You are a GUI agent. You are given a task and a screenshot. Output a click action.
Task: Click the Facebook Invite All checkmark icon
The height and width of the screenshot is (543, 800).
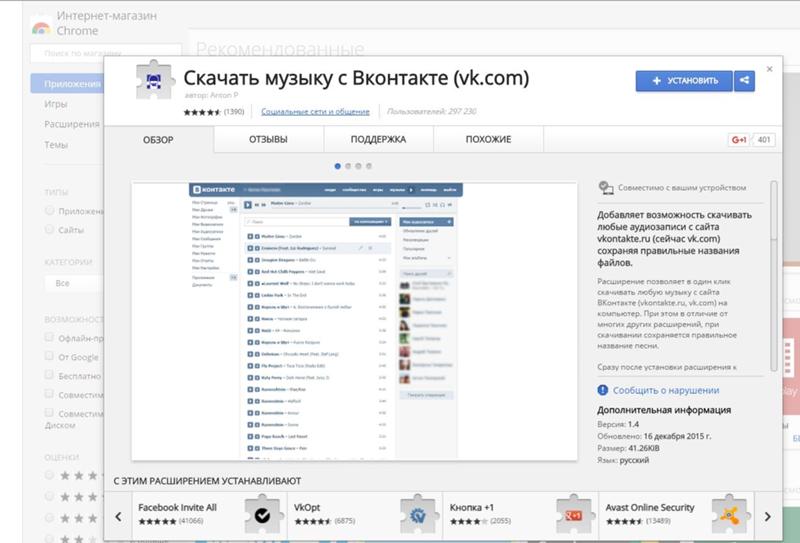(263, 515)
